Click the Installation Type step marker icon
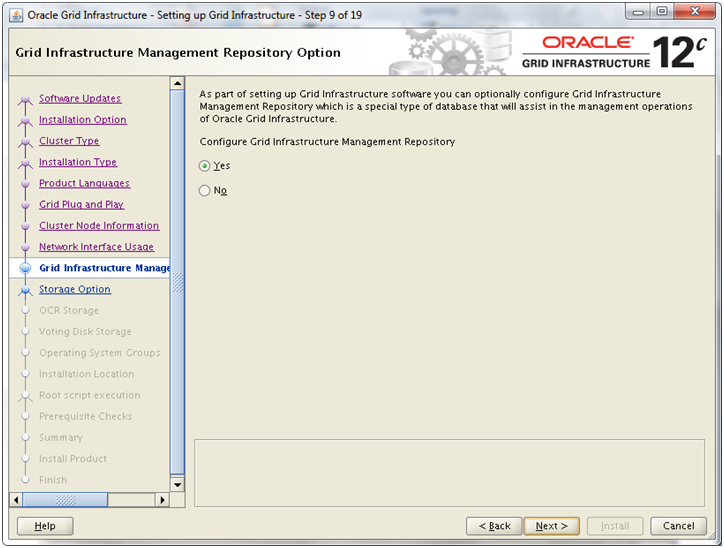The width and height of the screenshot is (724, 548). click(25, 163)
